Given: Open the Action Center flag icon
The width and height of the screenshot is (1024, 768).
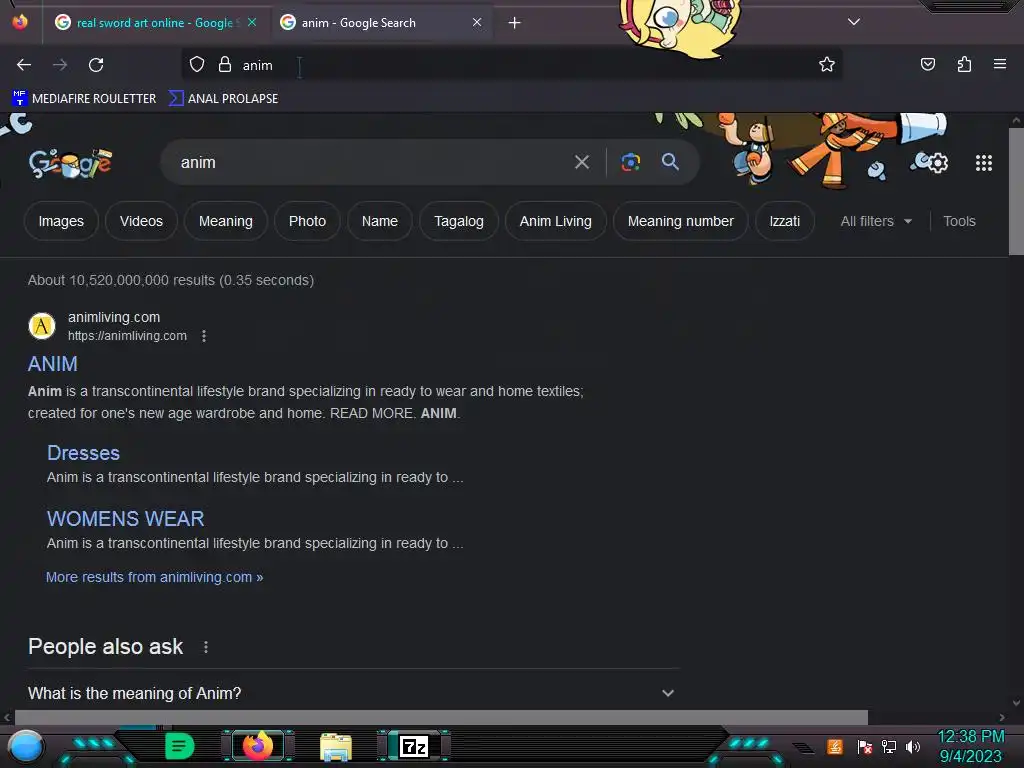Looking at the screenshot, I should pyautogui.click(x=865, y=746).
